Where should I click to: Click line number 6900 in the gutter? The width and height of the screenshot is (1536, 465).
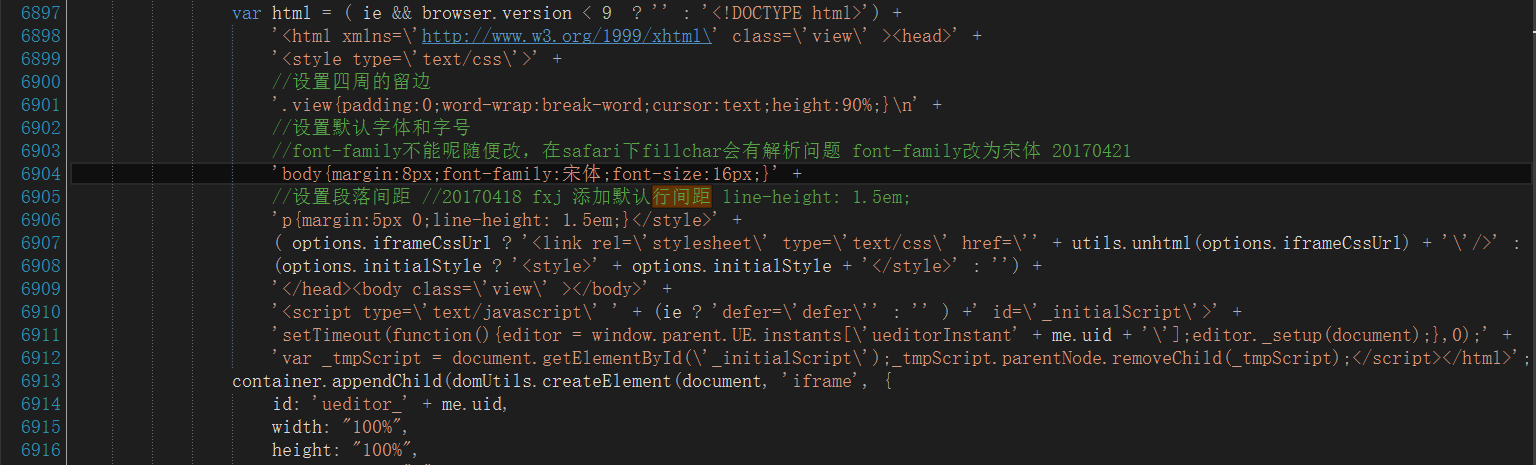[x=41, y=82]
